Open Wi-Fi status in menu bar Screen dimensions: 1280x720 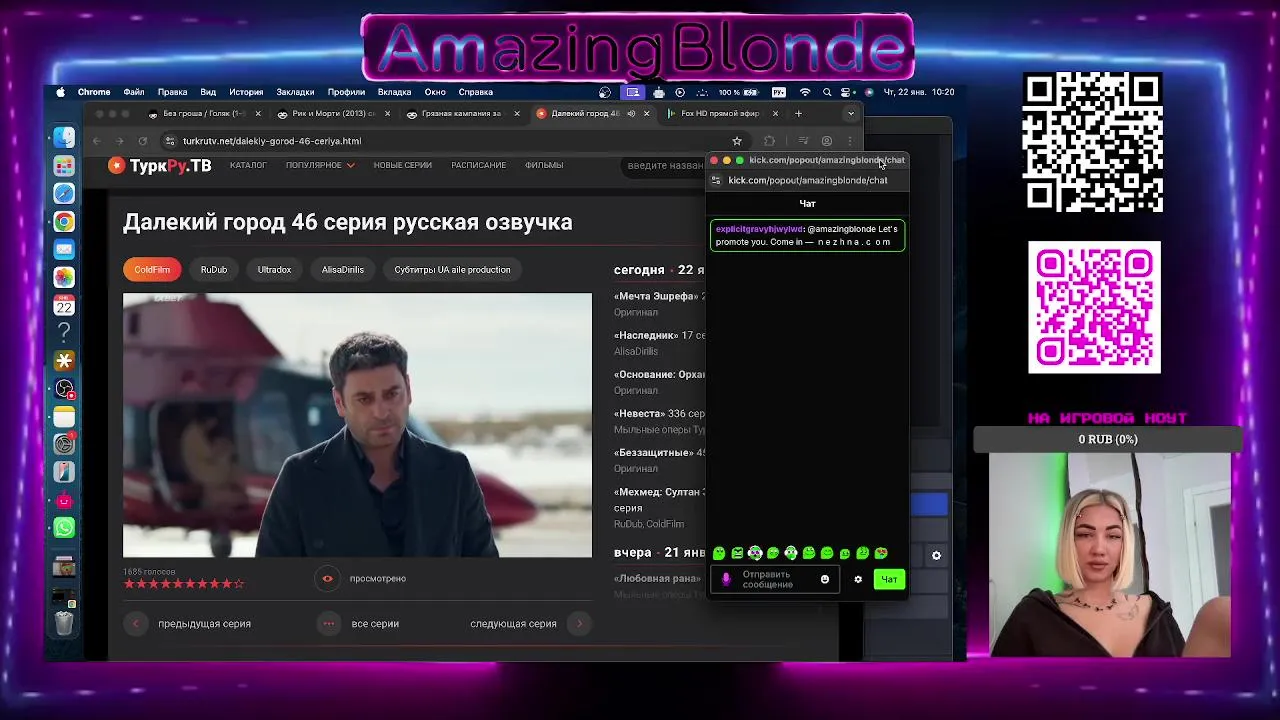coord(804,92)
